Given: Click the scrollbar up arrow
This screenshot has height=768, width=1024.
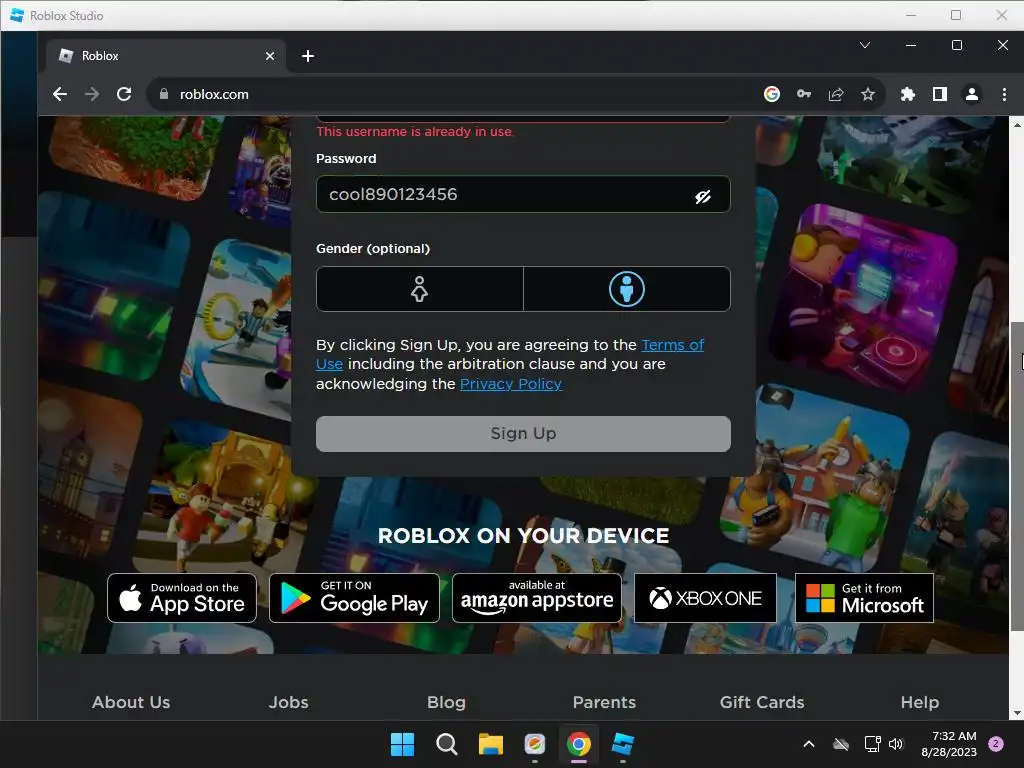Looking at the screenshot, I should click(1017, 123).
